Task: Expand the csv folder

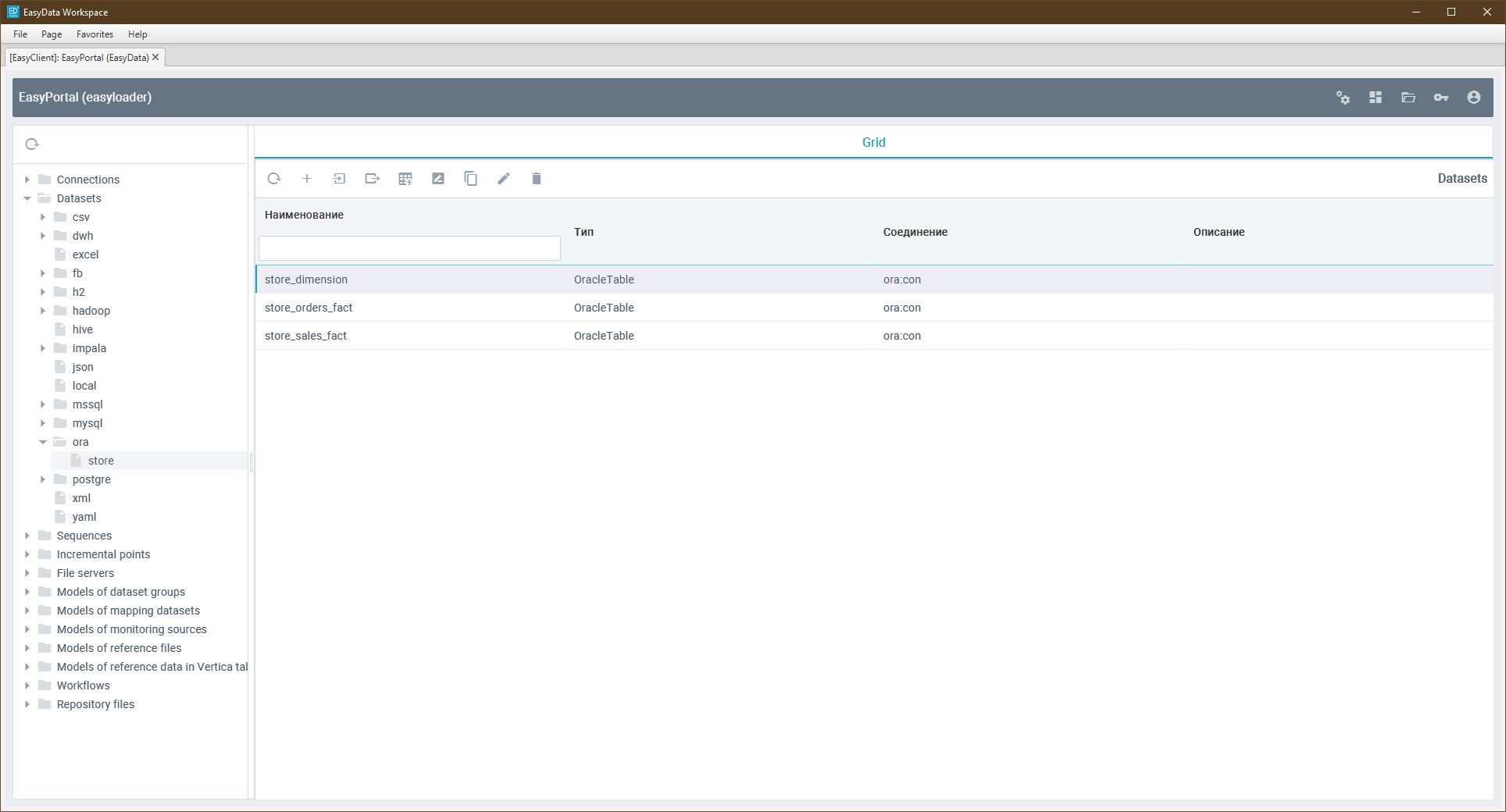Action: [x=43, y=217]
